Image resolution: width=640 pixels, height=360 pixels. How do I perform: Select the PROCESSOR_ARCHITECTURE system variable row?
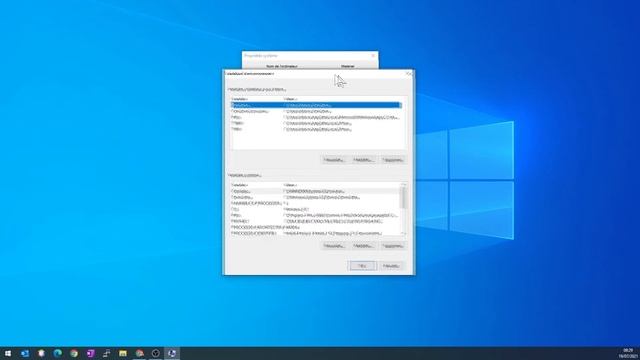point(316,227)
